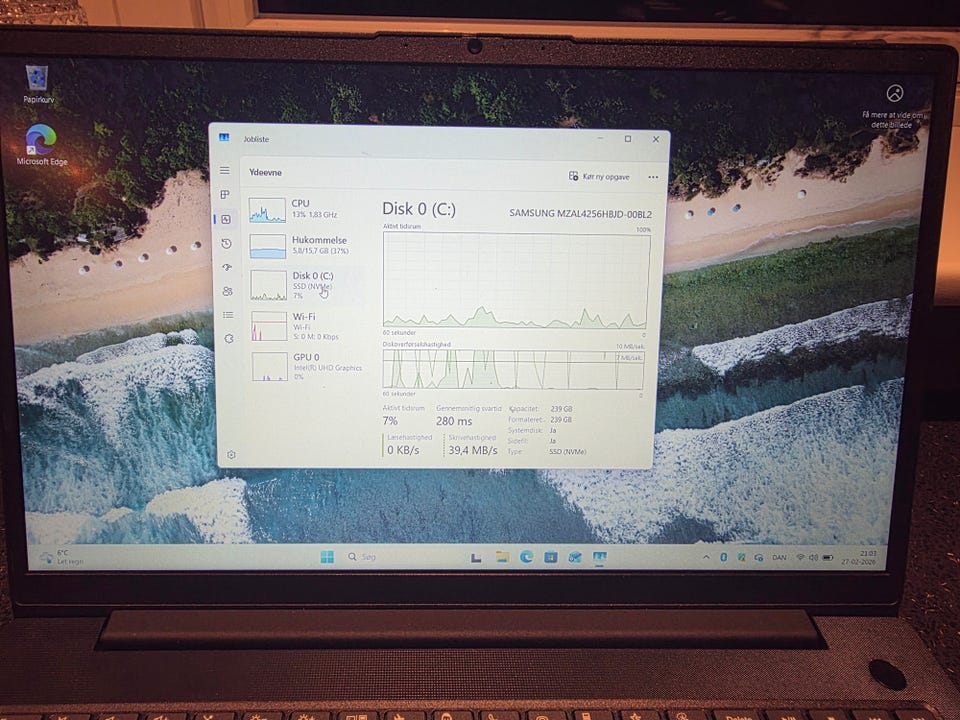Image resolution: width=960 pixels, height=720 pixels.
Task: Open the Microsoft Edge desktop shortcut
Action: [x=41, y=145]
